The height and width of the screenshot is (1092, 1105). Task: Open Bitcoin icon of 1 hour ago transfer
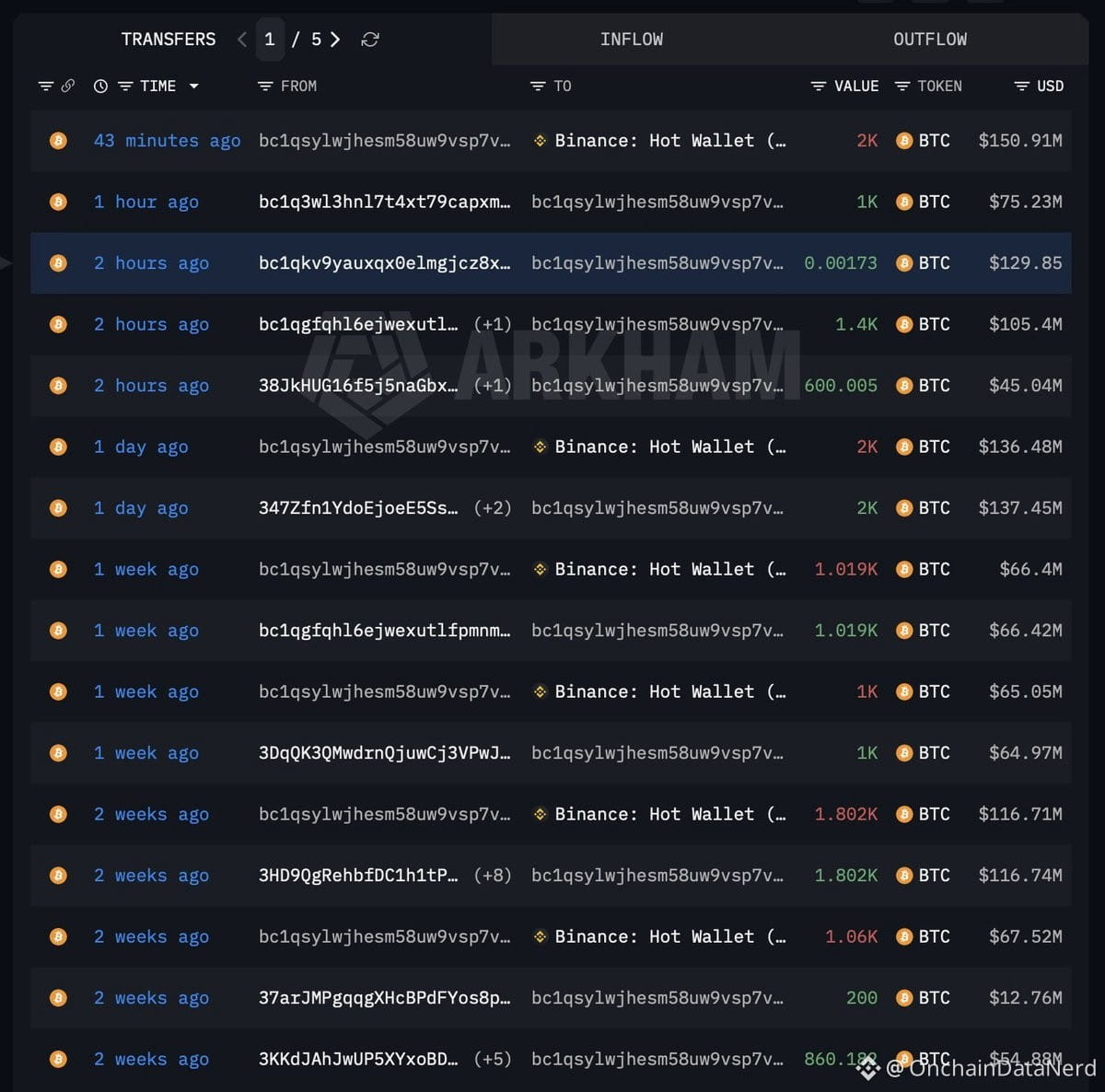click(x=58, y=202)
